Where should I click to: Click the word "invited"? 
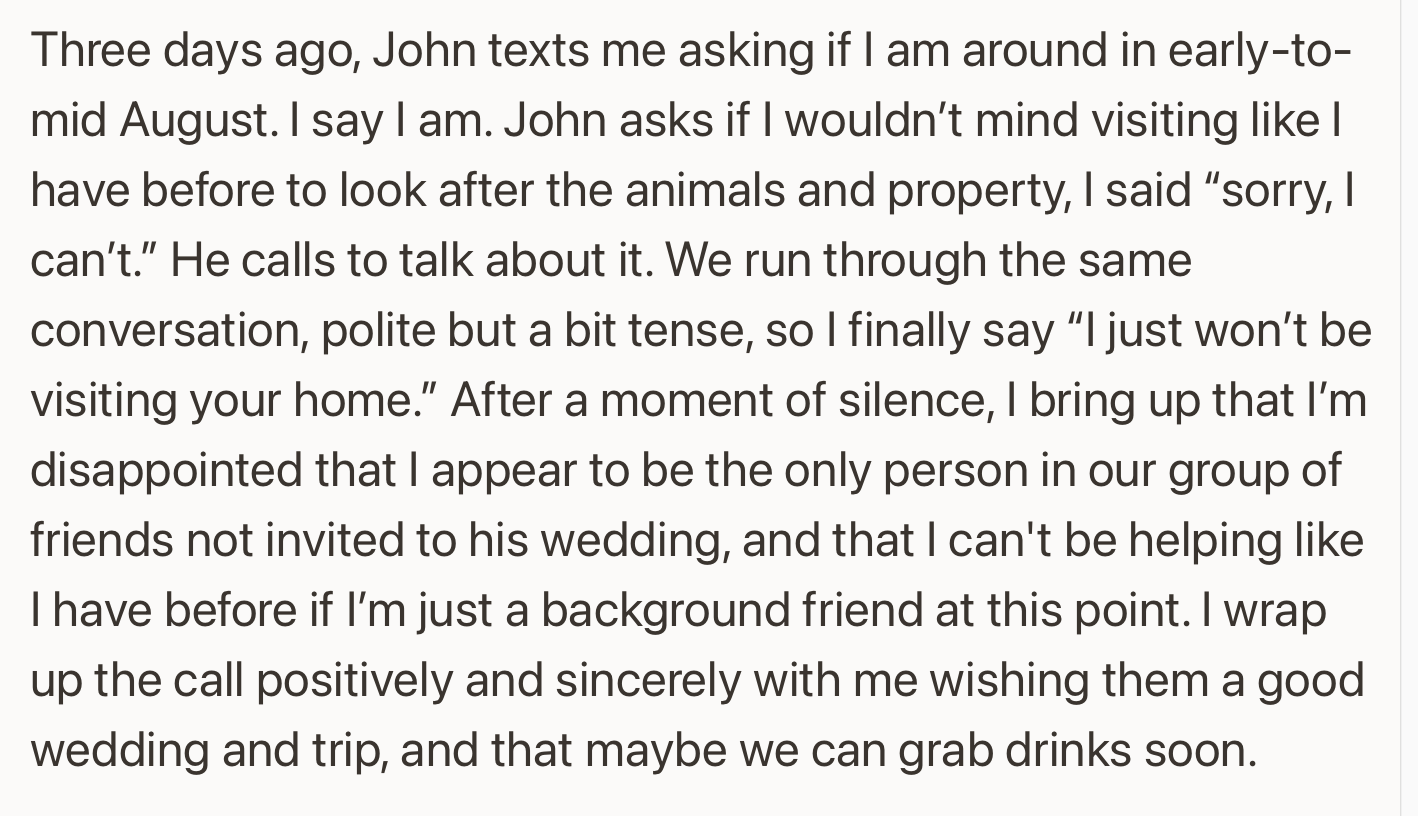[x=330, y=541]
